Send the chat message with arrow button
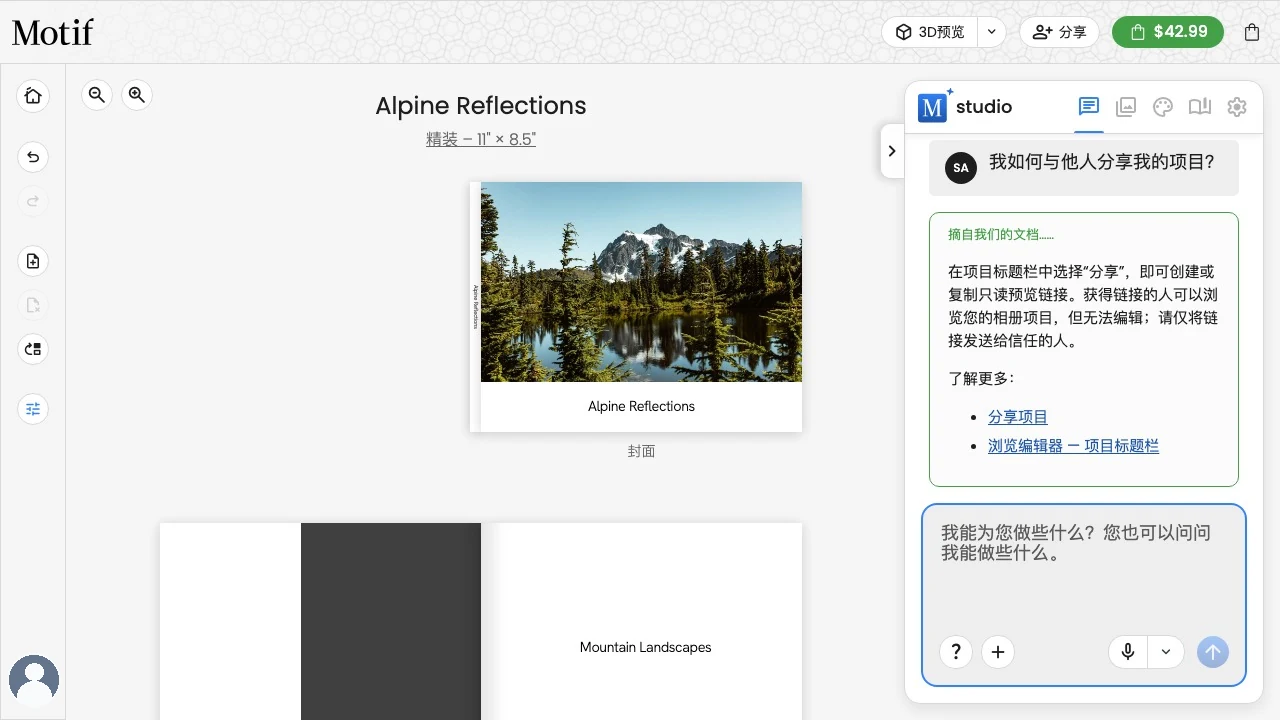The height and width of the screenshot is (720, 1280). (x=1213, y=652)
